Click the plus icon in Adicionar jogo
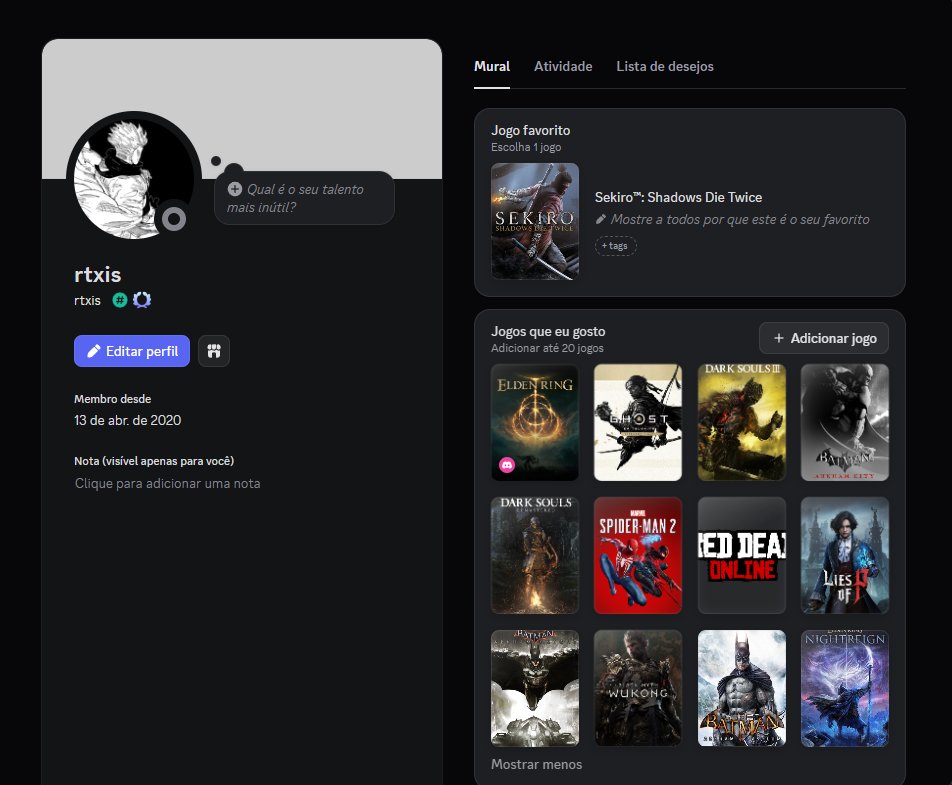The width and height of the screenshot is (952, 785). pyautogui.click(x=778, y=338)
